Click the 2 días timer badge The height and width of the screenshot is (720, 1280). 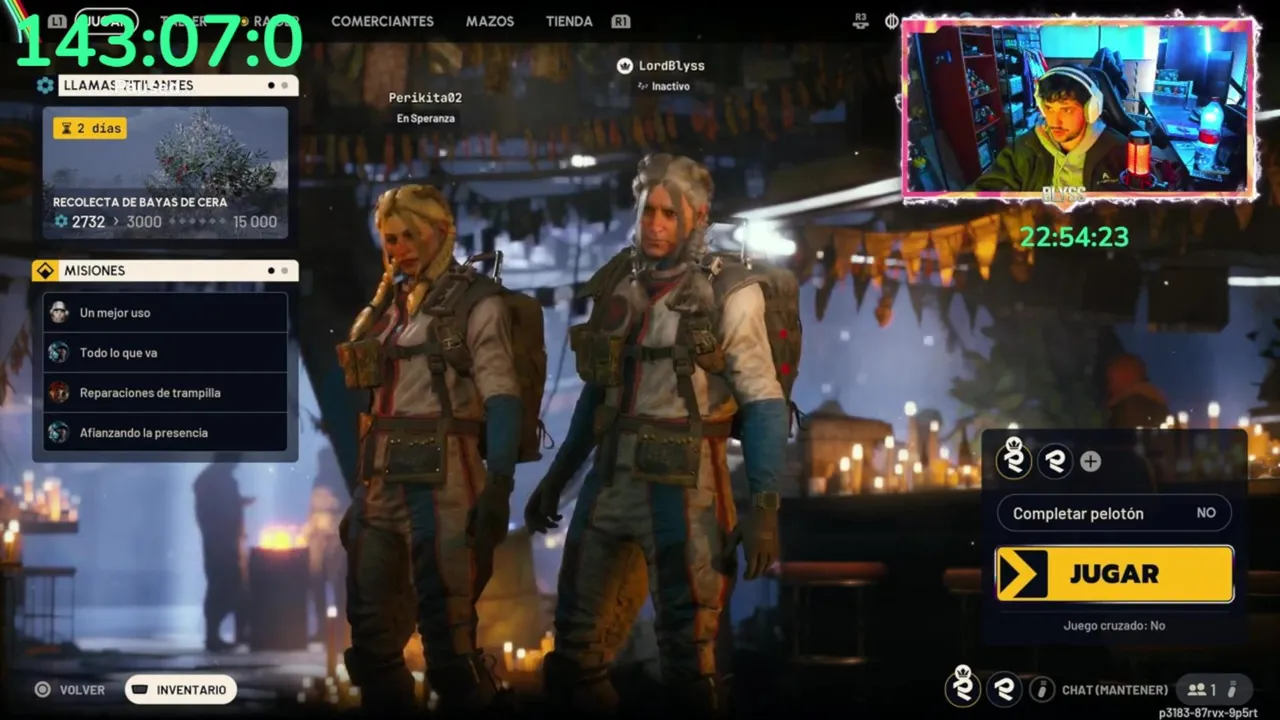tap(90, 128)
